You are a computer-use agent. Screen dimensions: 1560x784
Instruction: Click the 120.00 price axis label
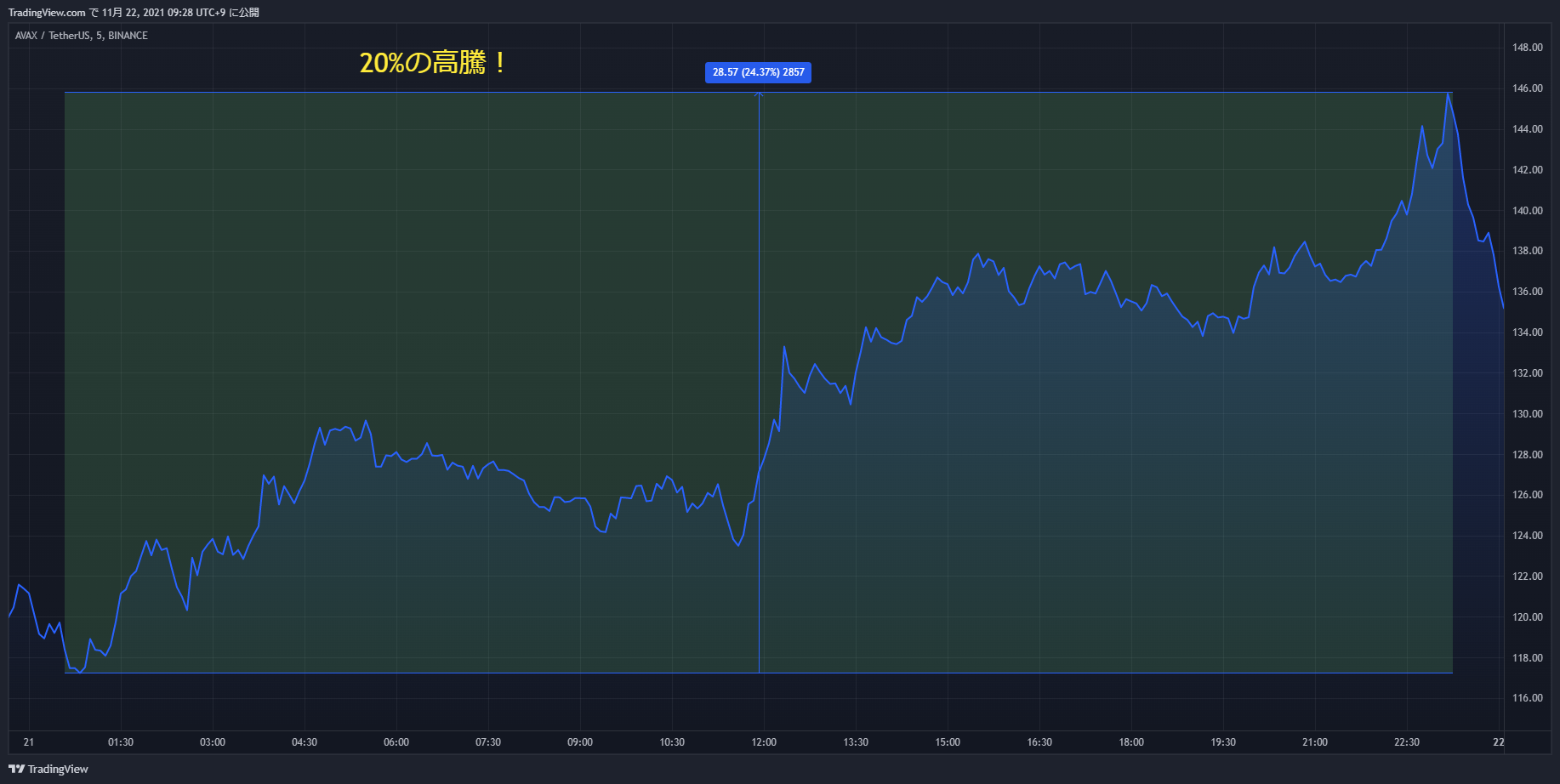[x=1527, y=617]
